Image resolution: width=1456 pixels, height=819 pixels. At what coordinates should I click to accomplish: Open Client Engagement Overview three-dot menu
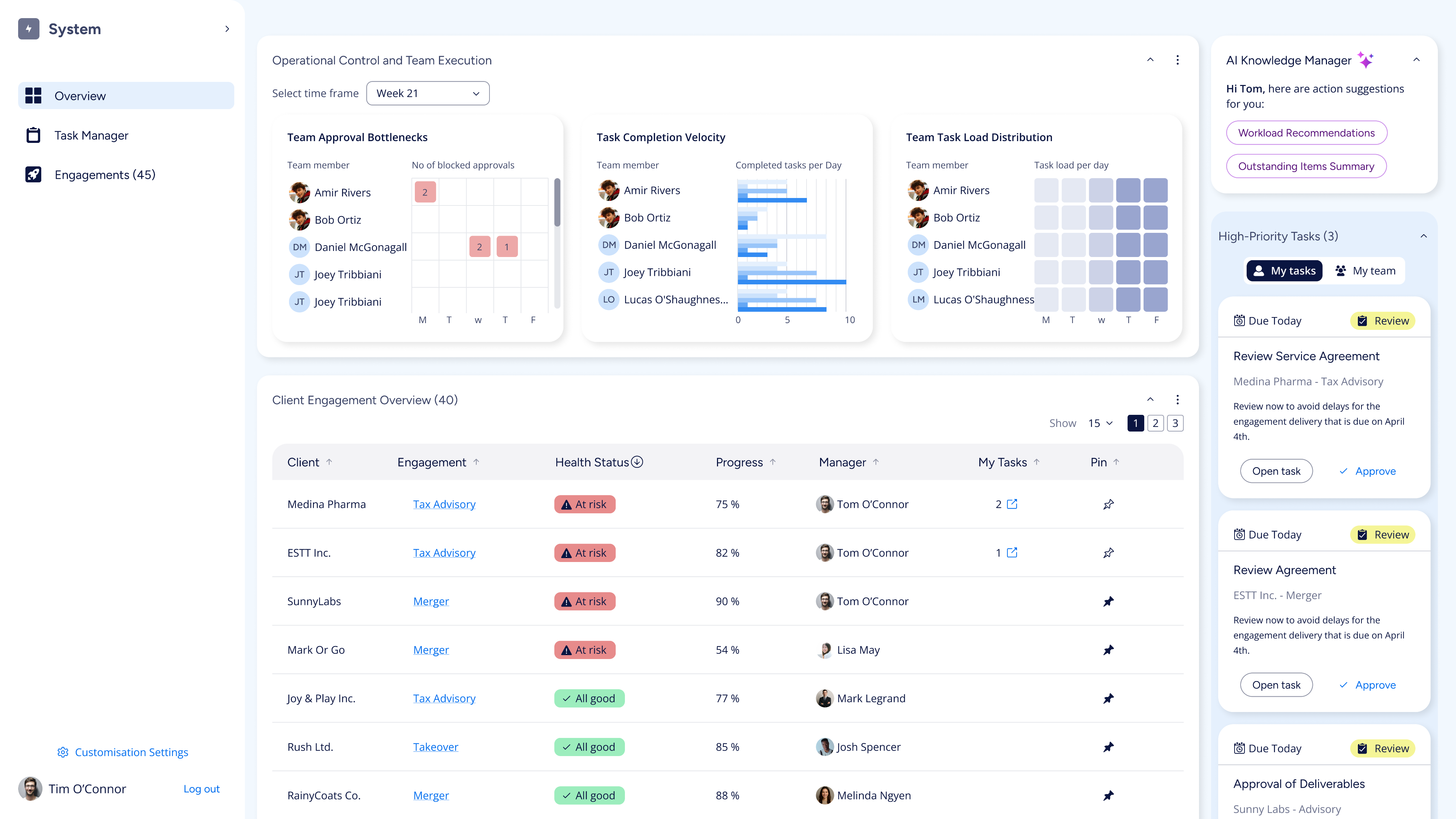[x=1177, y=400]
